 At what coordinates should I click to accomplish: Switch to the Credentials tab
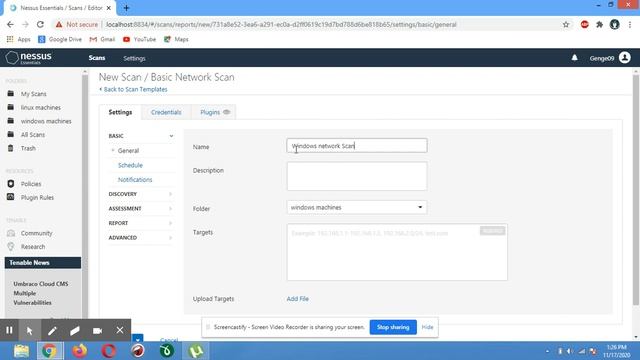click(x=166, y=112)
